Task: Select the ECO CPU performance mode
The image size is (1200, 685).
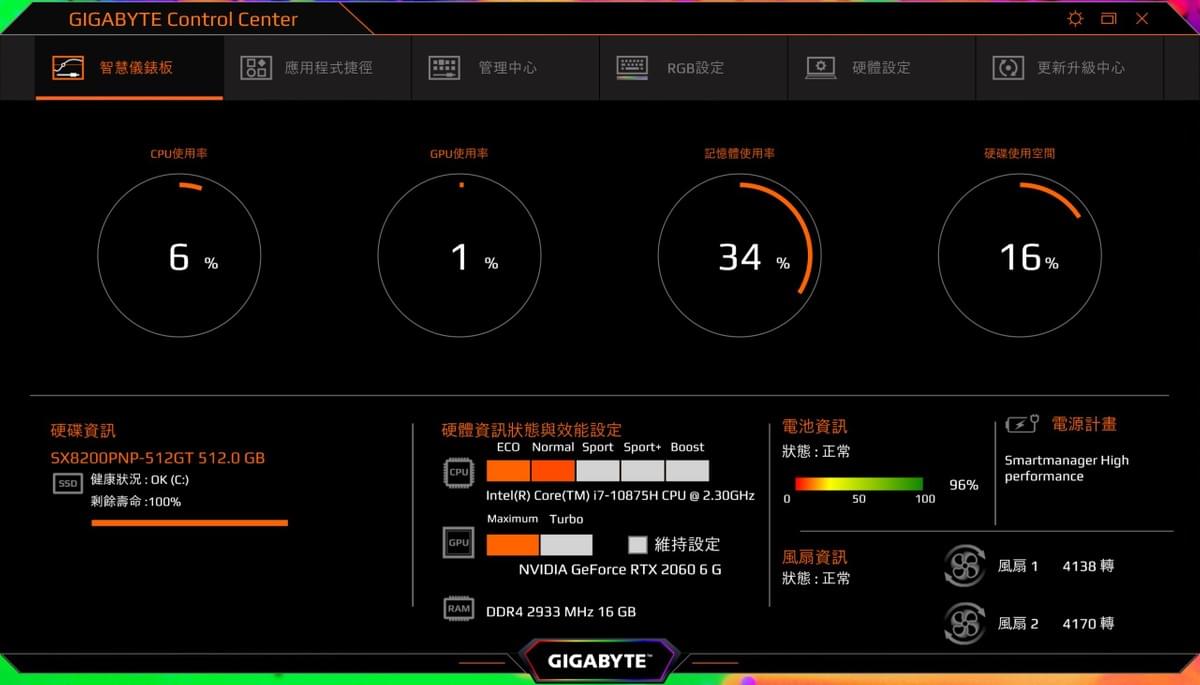Action: [508, 471]
